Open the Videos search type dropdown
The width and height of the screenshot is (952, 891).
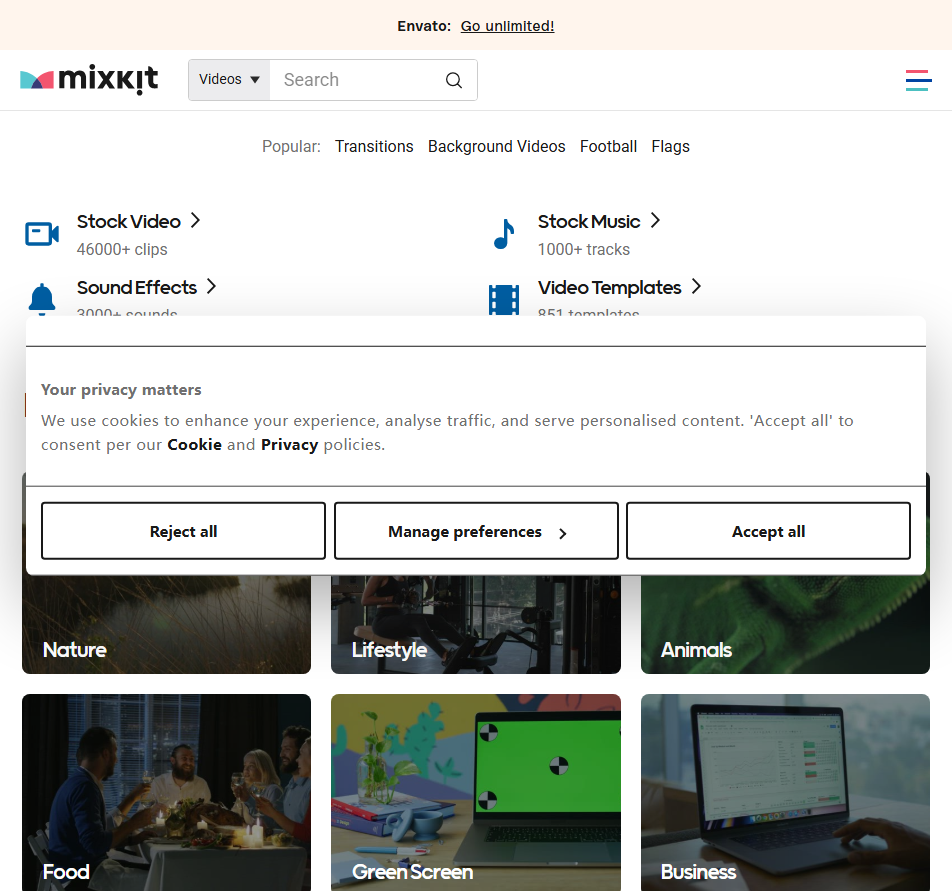point(230,80)
